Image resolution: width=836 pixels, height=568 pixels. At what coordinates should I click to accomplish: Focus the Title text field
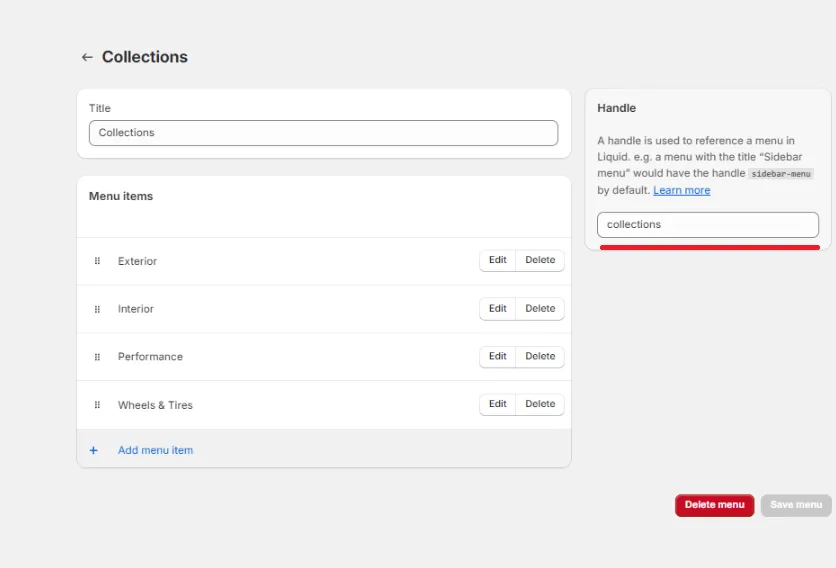pyautogui.click(x=323, y=133)
